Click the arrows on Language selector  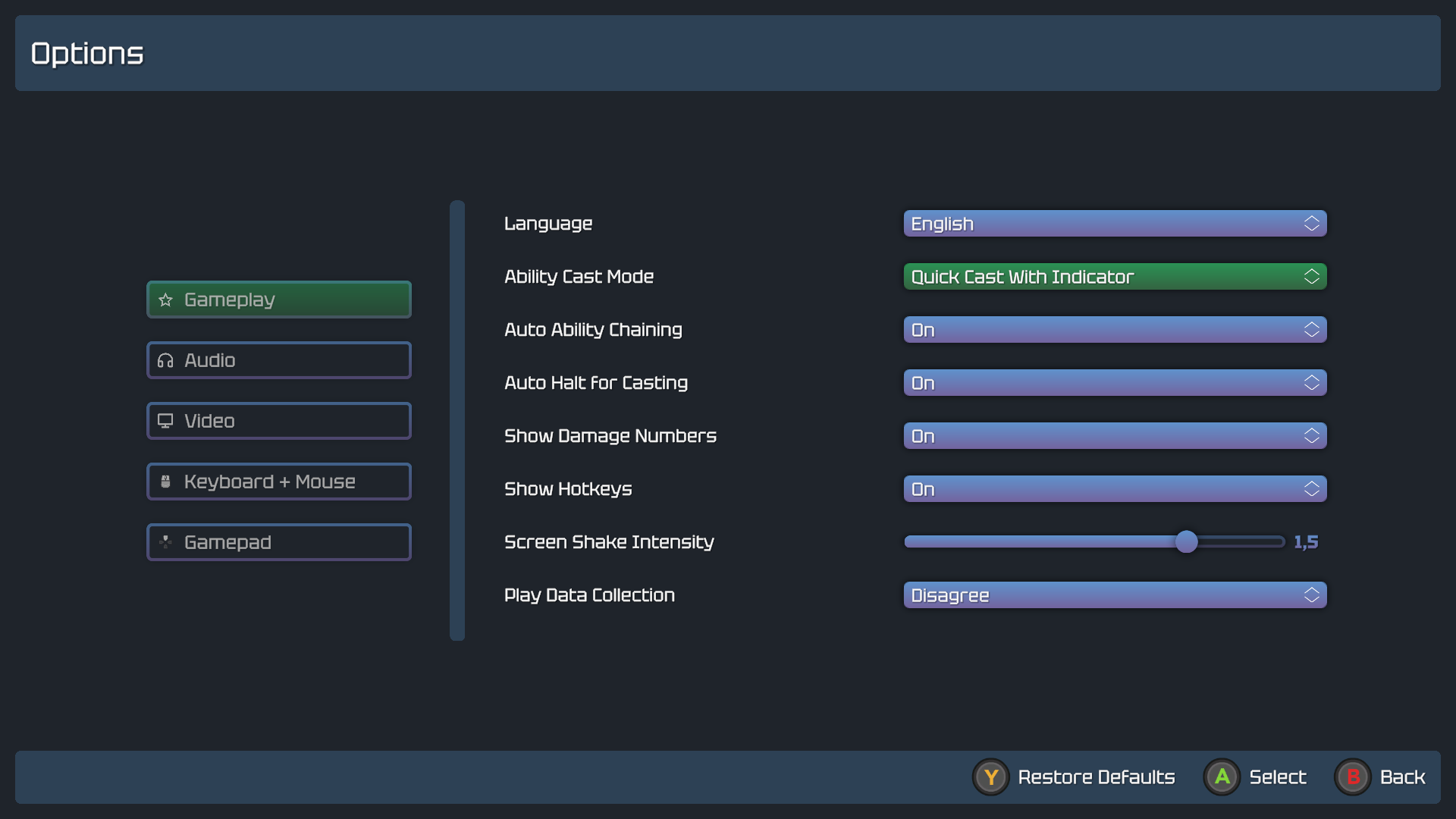[1312, 224]
